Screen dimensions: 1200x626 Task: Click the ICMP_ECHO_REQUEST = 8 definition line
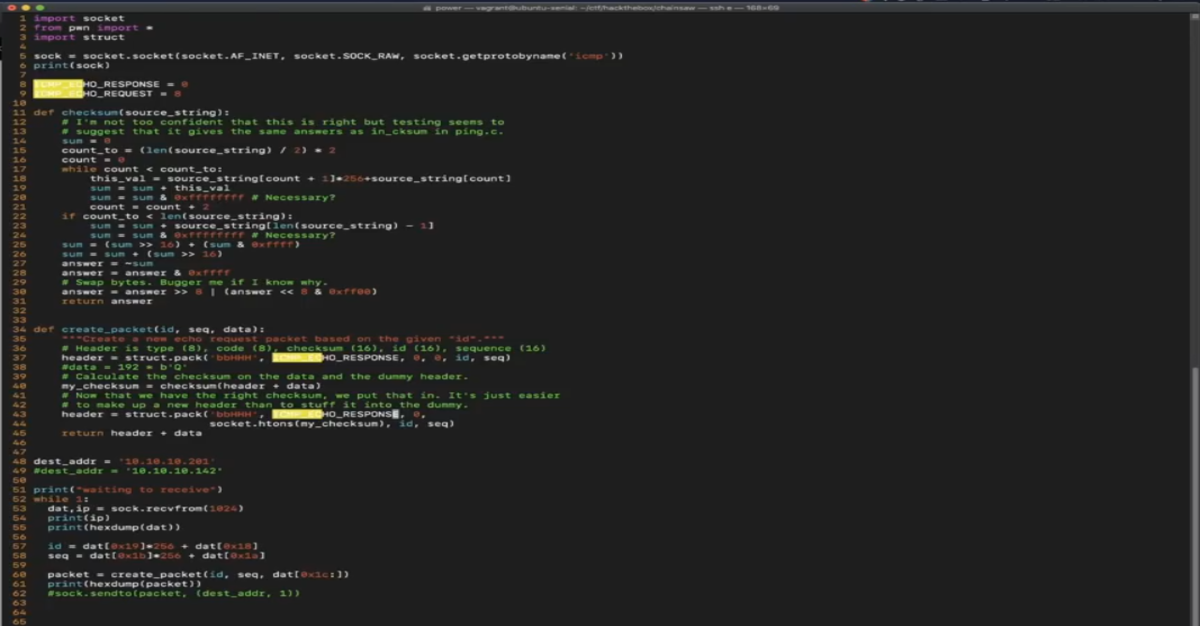pos(107,93)
